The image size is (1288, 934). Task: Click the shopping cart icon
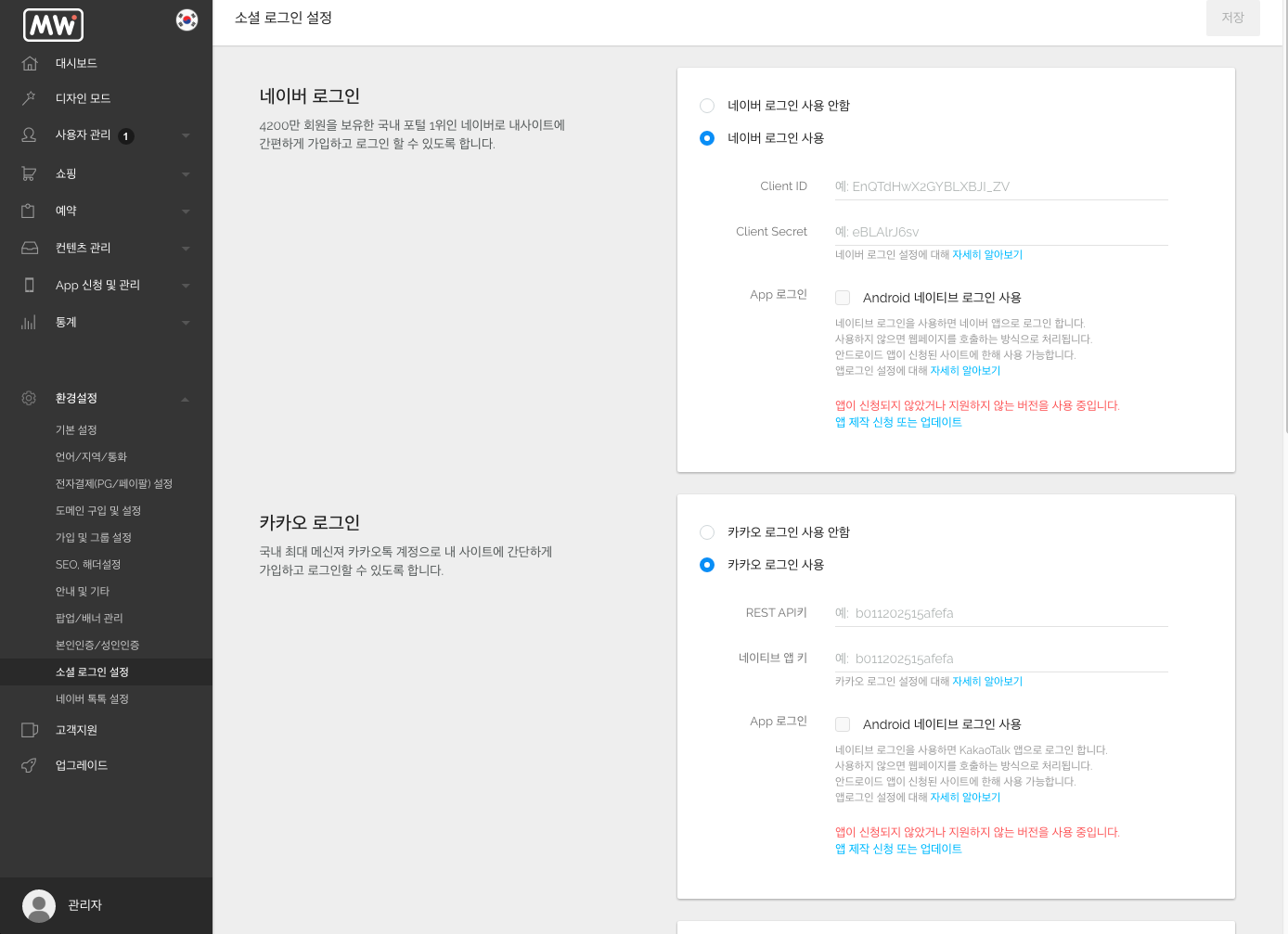(30, 173)
